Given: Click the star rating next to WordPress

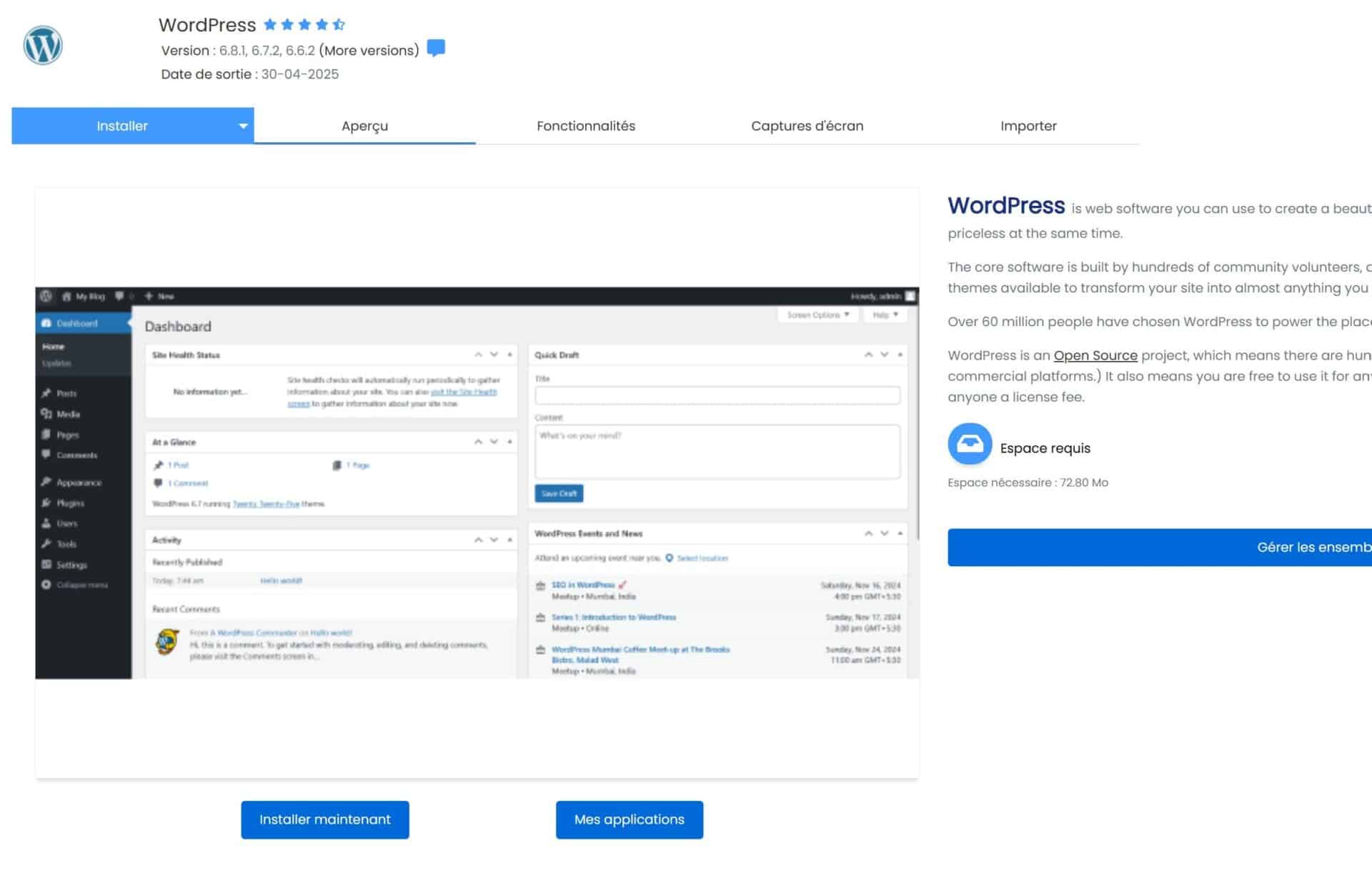Looking at the screenshot, I should [304, 25].
